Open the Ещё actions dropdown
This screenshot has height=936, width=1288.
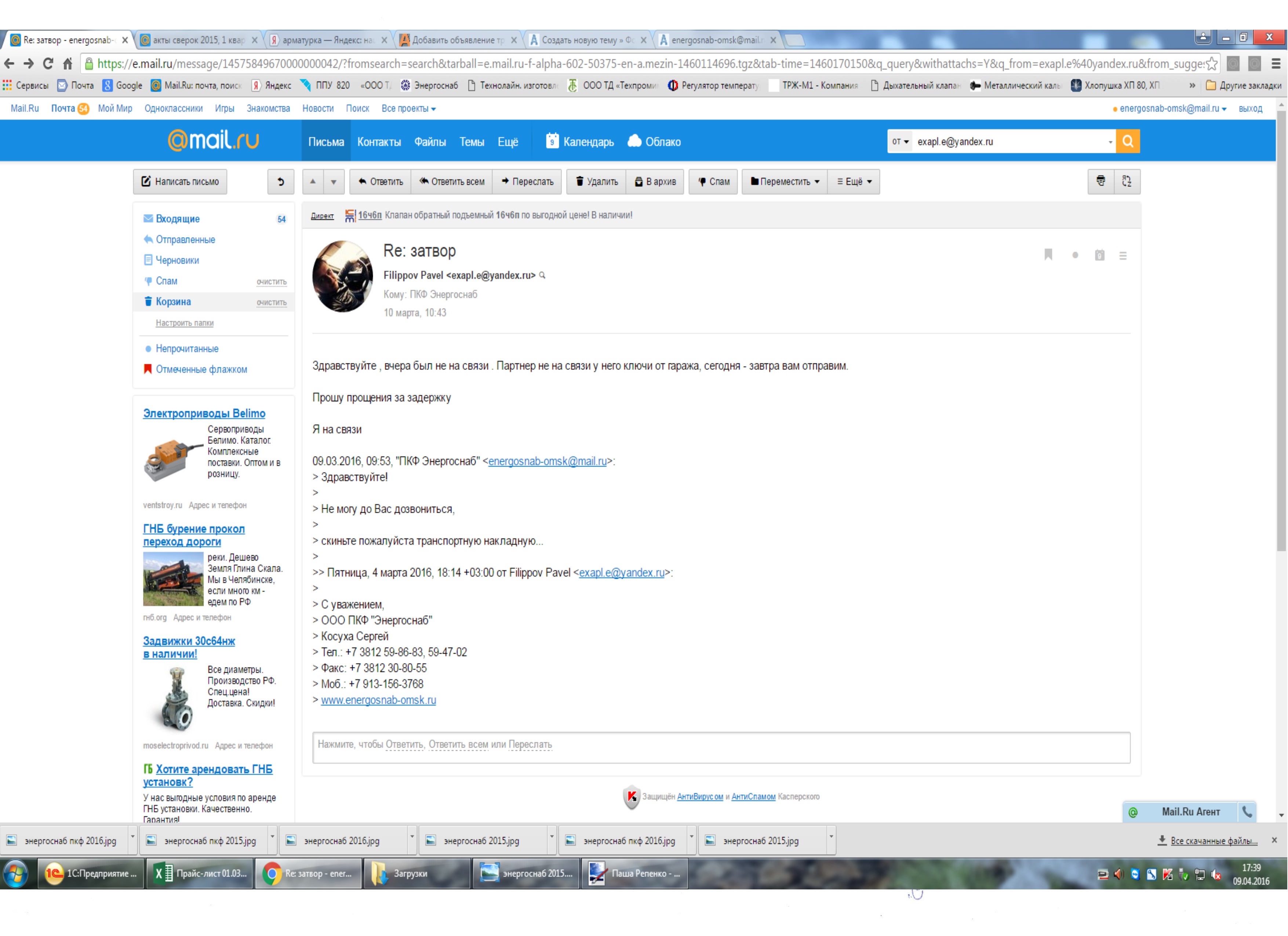pos(854,182)
